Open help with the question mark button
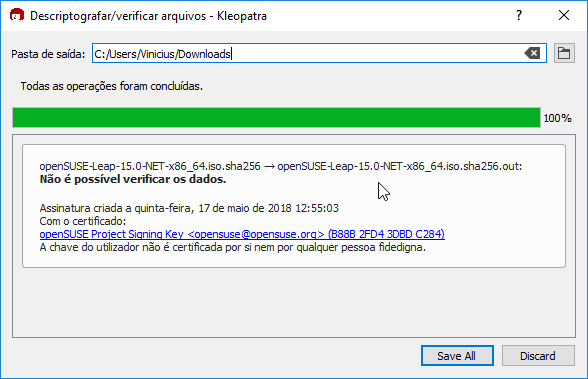The height and width of the screenshot is (379, 588). (x=519, y=15)
